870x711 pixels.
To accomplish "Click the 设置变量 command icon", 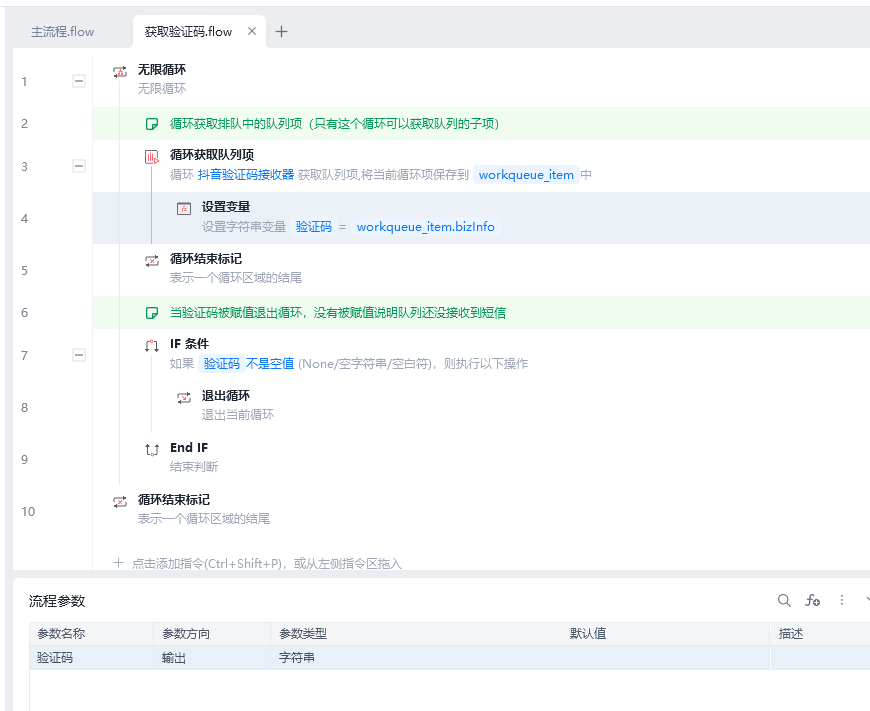I will tap(184, 208).
